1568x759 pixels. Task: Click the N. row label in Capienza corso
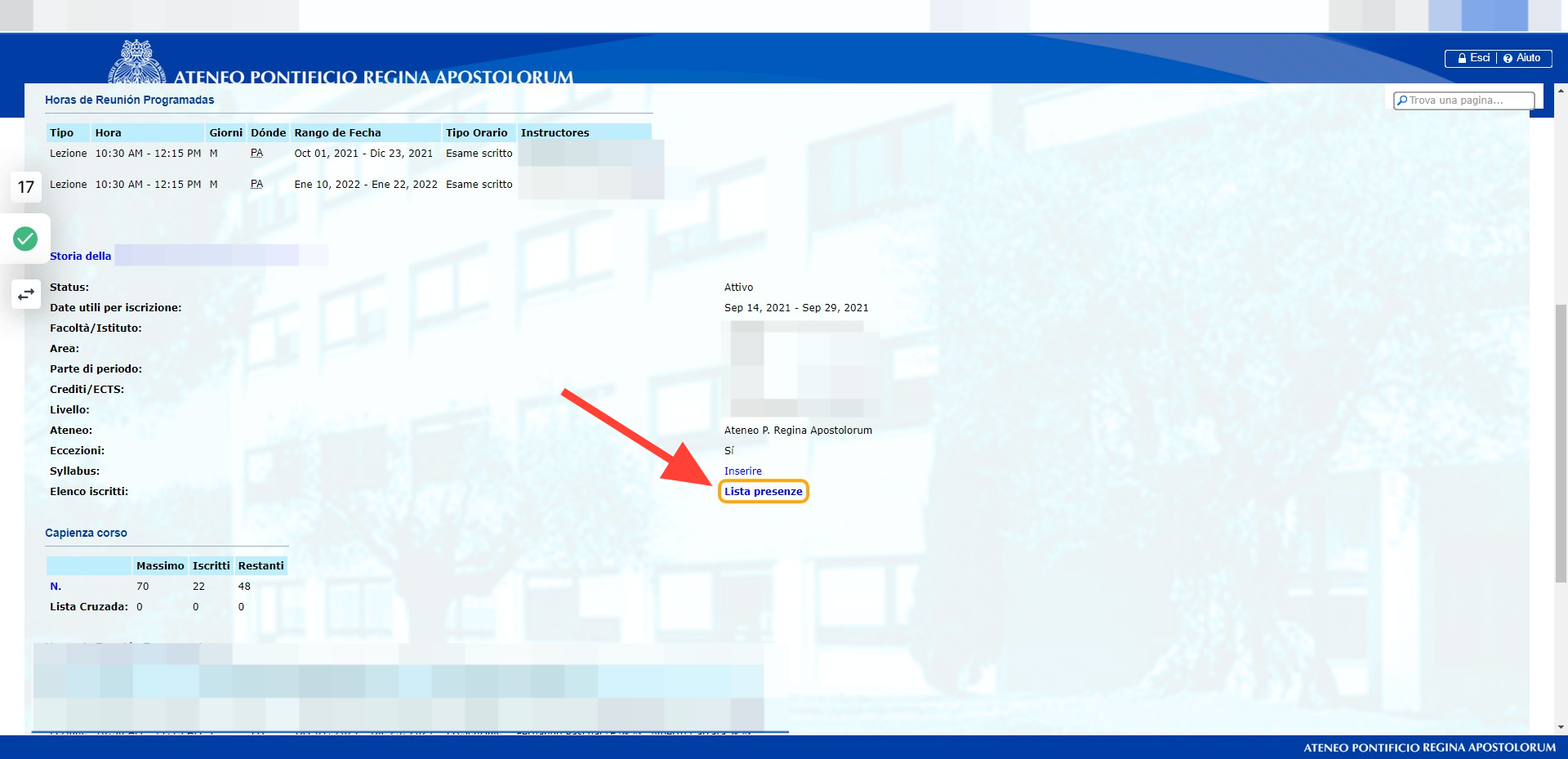coord(56,587)
